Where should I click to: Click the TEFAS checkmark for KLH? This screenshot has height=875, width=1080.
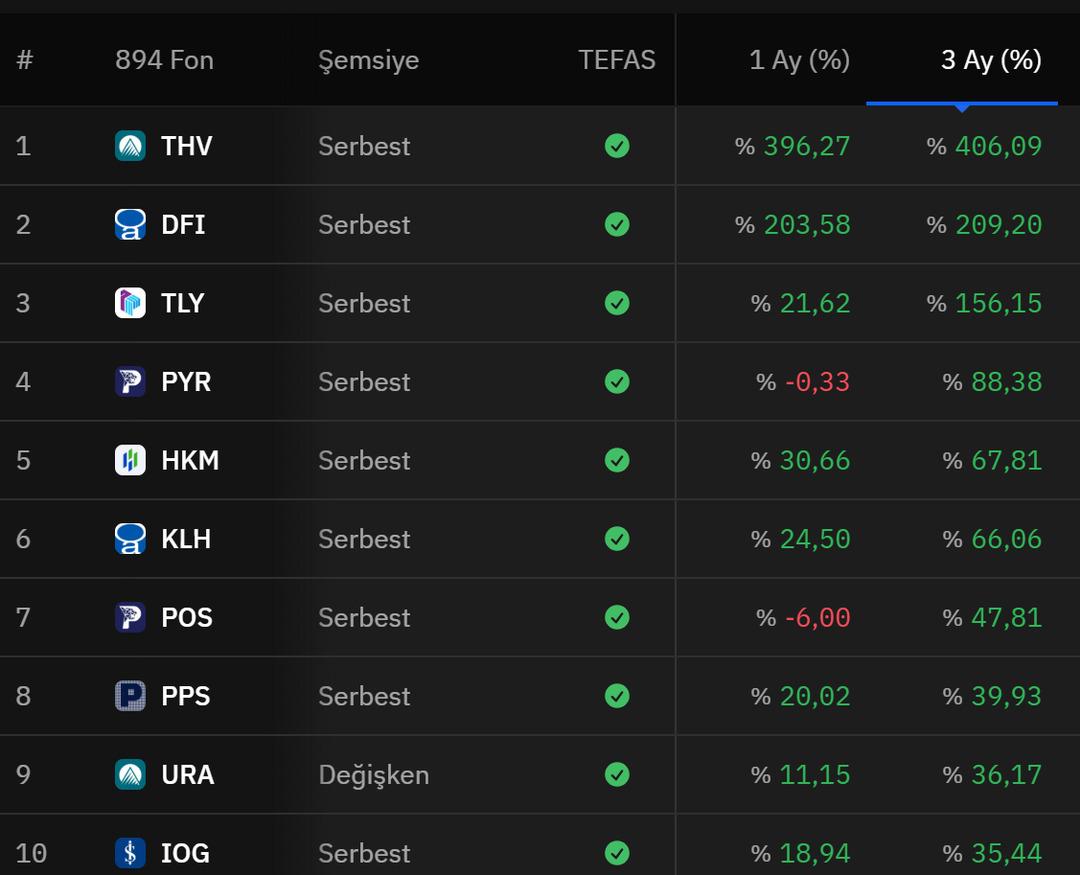pos(617,539)
